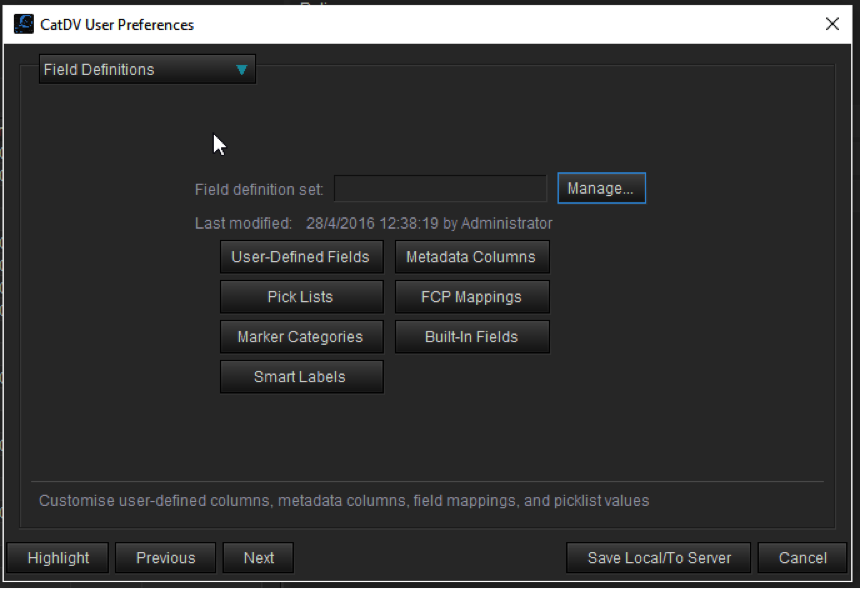Click the 'Field definition set:' label

tap(259, 190)
